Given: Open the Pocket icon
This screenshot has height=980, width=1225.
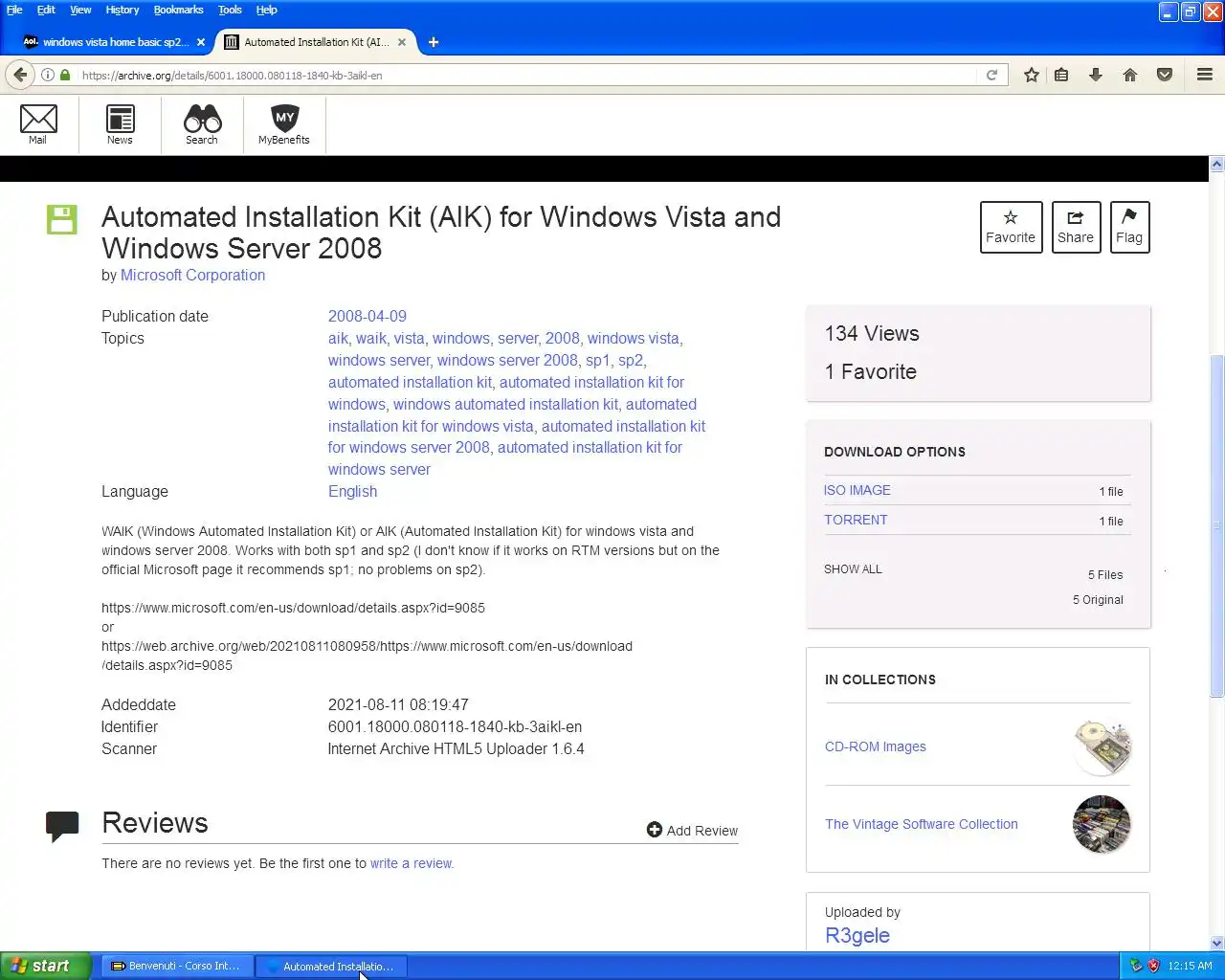Looking at the screenshot, I should [x=1165, y=75].
